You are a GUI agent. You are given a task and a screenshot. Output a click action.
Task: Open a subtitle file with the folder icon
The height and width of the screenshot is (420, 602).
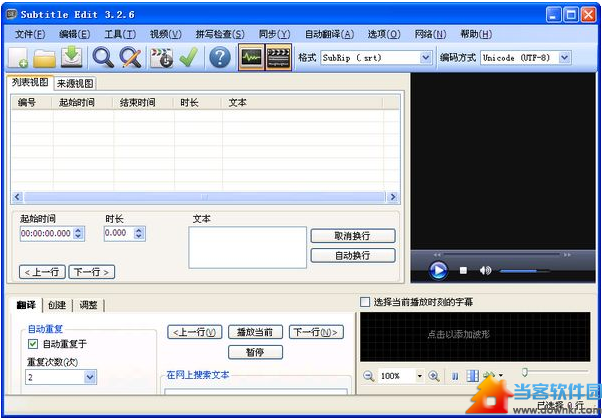point(44,58)
